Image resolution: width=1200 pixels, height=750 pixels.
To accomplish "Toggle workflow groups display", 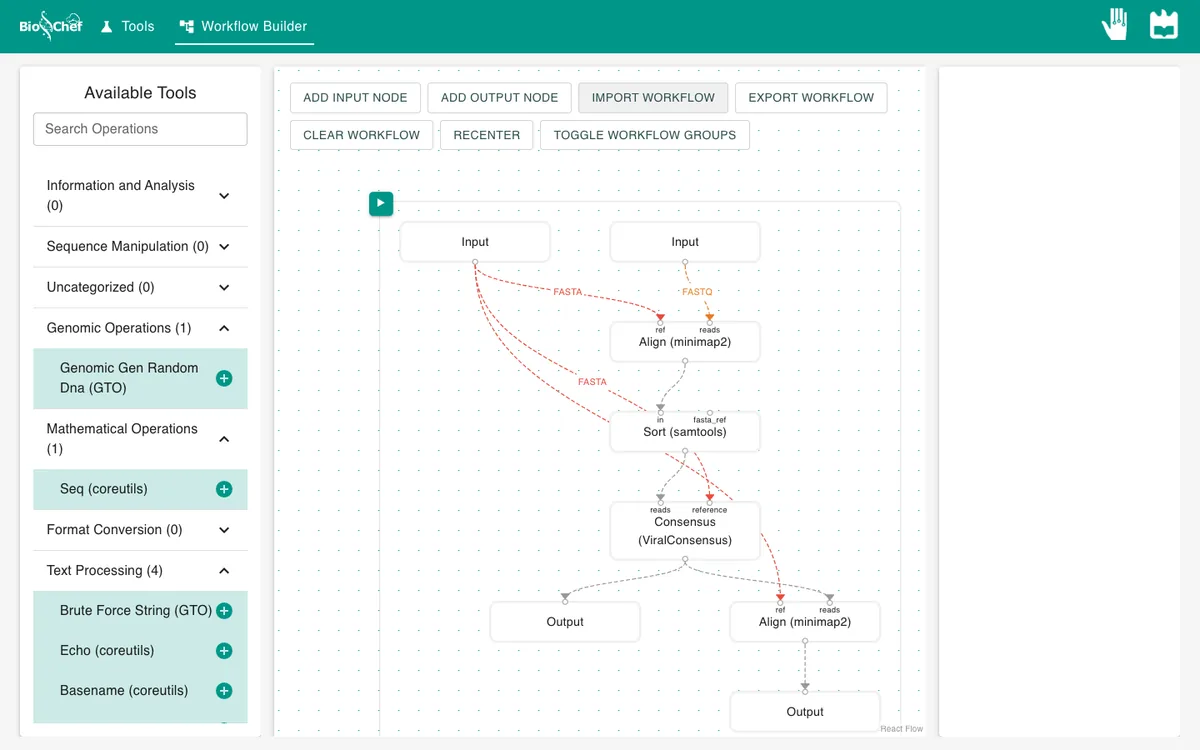I will (645, 135).
